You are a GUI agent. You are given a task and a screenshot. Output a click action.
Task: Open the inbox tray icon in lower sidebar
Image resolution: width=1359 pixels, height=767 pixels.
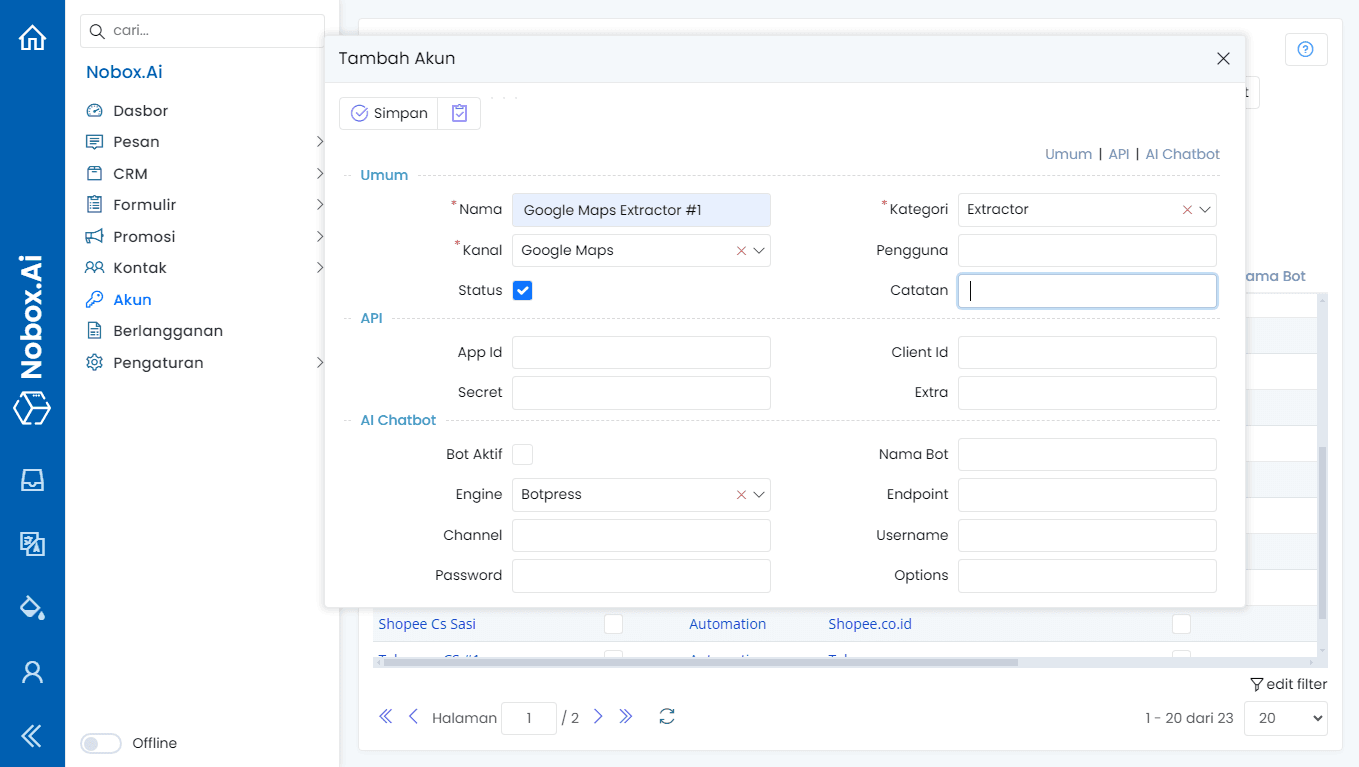[x=33, y=480]
